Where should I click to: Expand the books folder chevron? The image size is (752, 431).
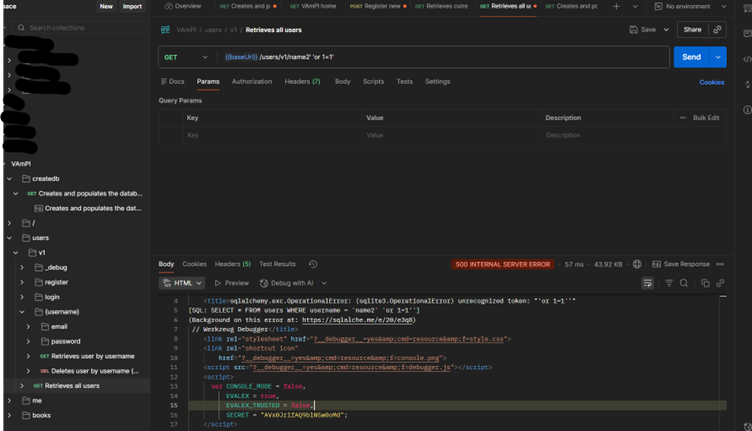pos(9,416)
